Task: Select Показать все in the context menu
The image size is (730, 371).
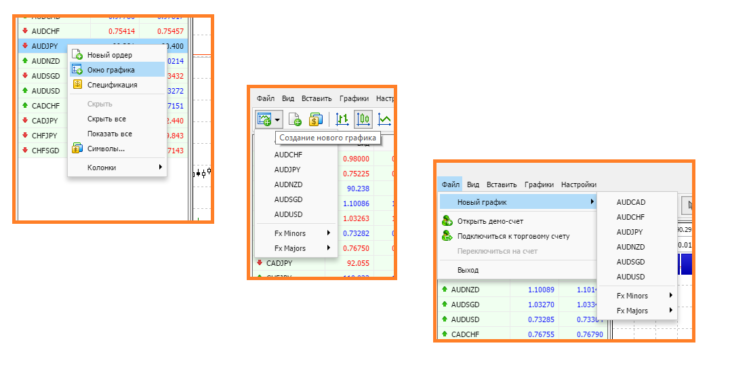Action: pyautogui.click(x=117, y=134)
